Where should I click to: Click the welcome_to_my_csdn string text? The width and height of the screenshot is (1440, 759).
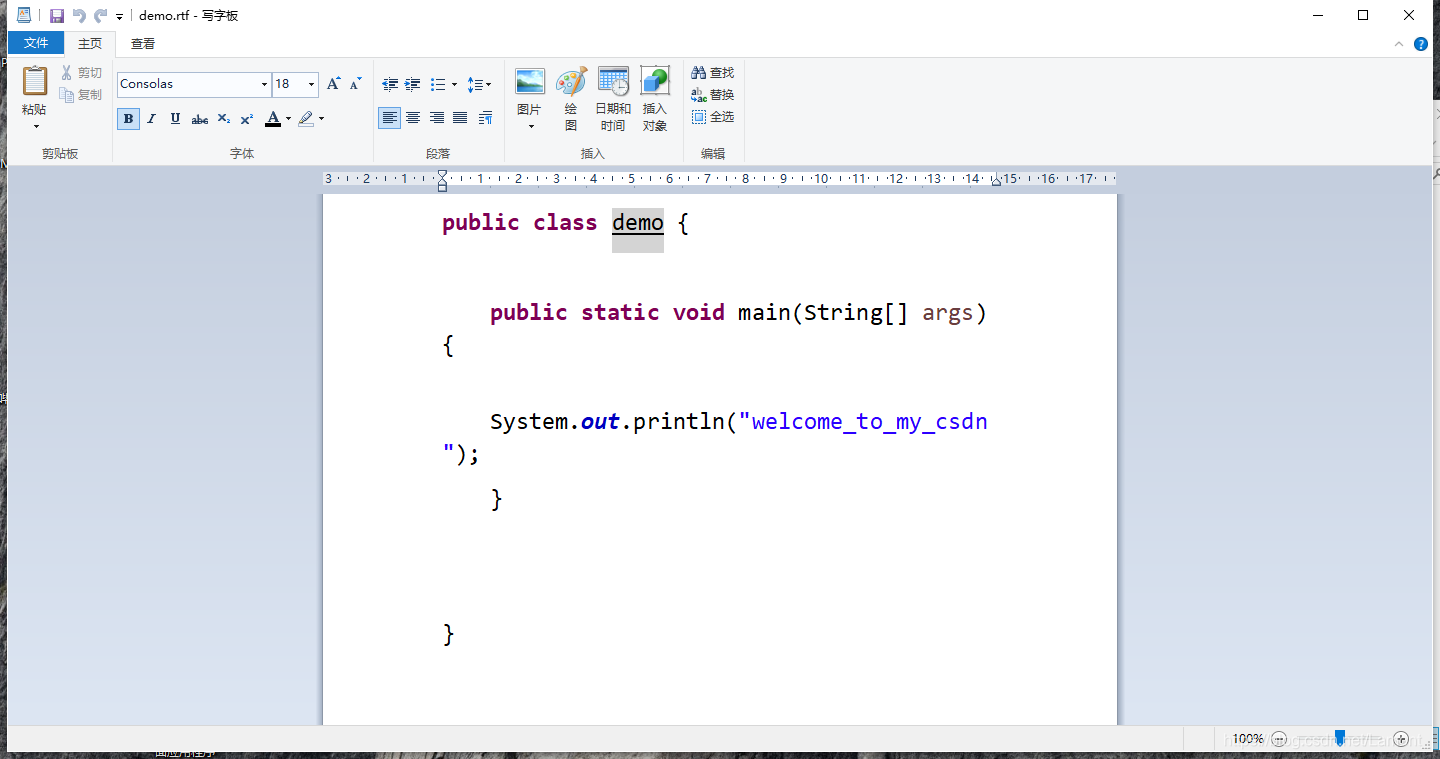point(869,422)
